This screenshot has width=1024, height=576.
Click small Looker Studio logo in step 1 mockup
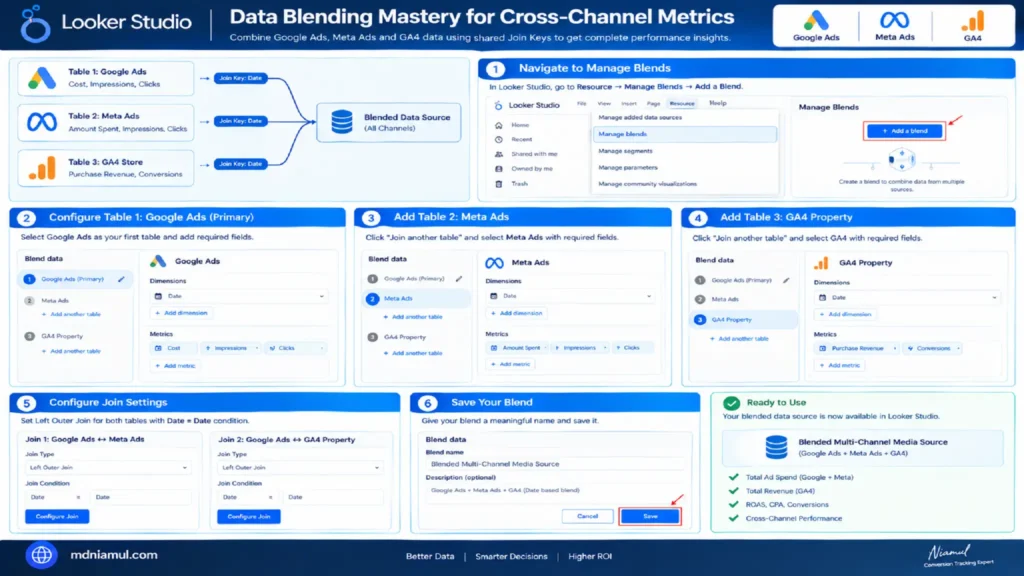tap(498, 105)
